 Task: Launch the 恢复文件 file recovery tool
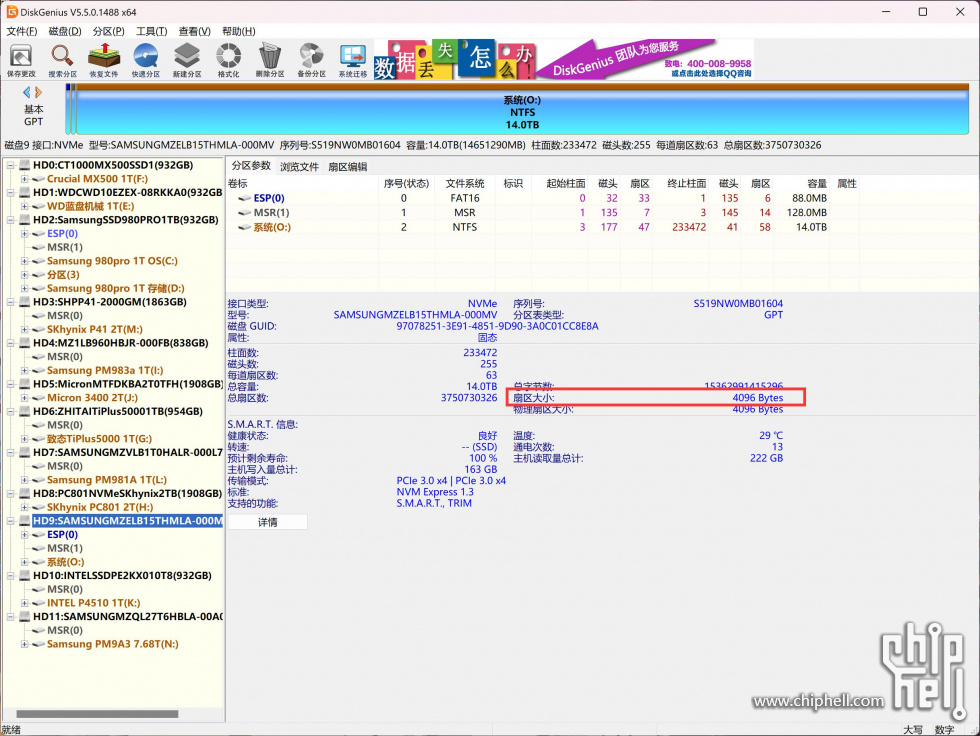point(104,61)
